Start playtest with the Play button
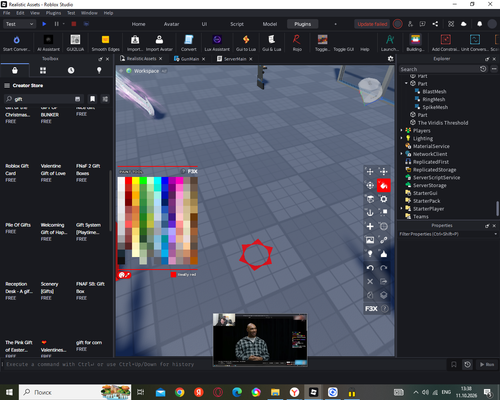 coord(44,24)
